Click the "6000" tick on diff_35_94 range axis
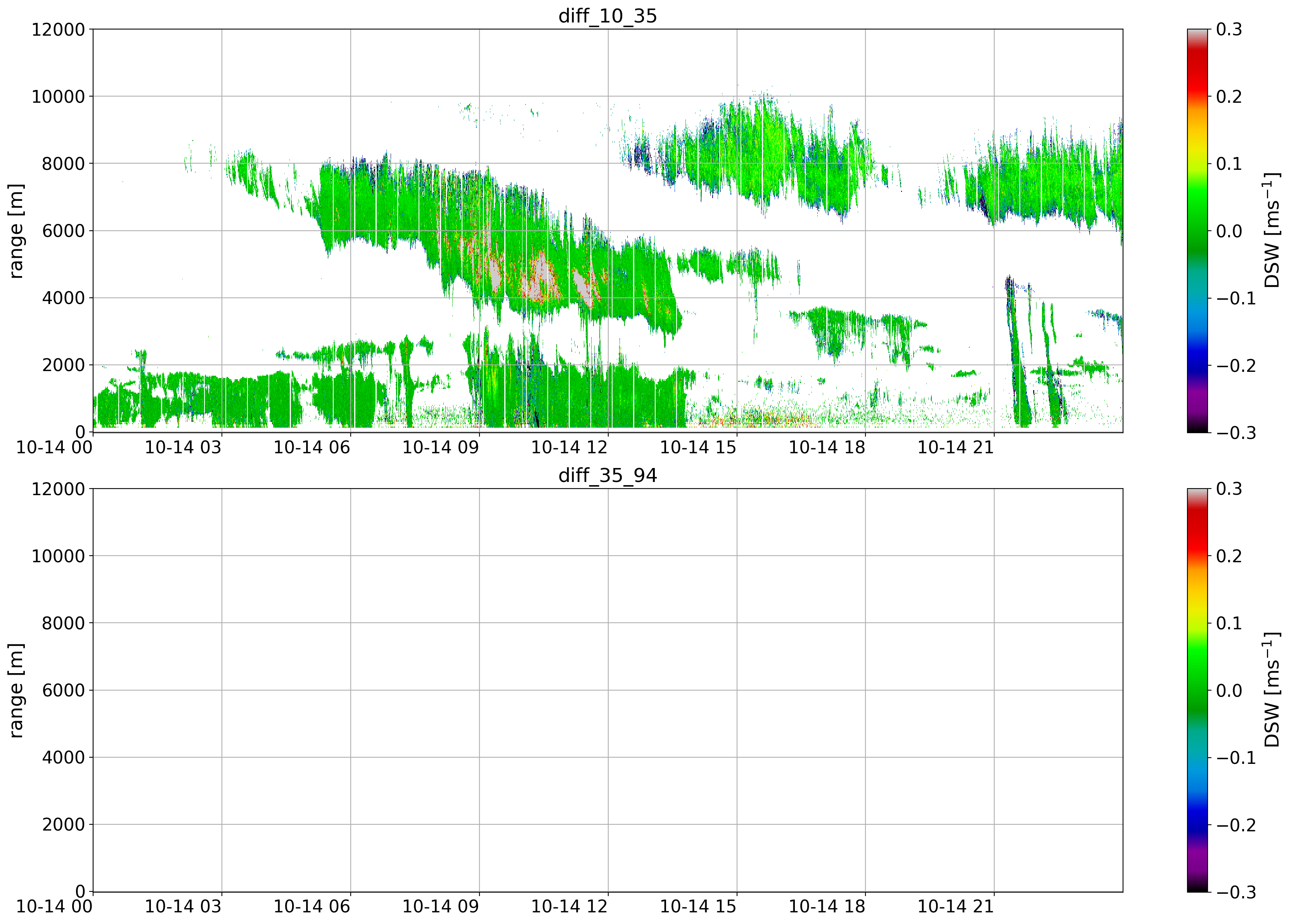Image resolution: width=1291 pixels, height=924 pixels. pyautogui.click(x=63, y=690)
